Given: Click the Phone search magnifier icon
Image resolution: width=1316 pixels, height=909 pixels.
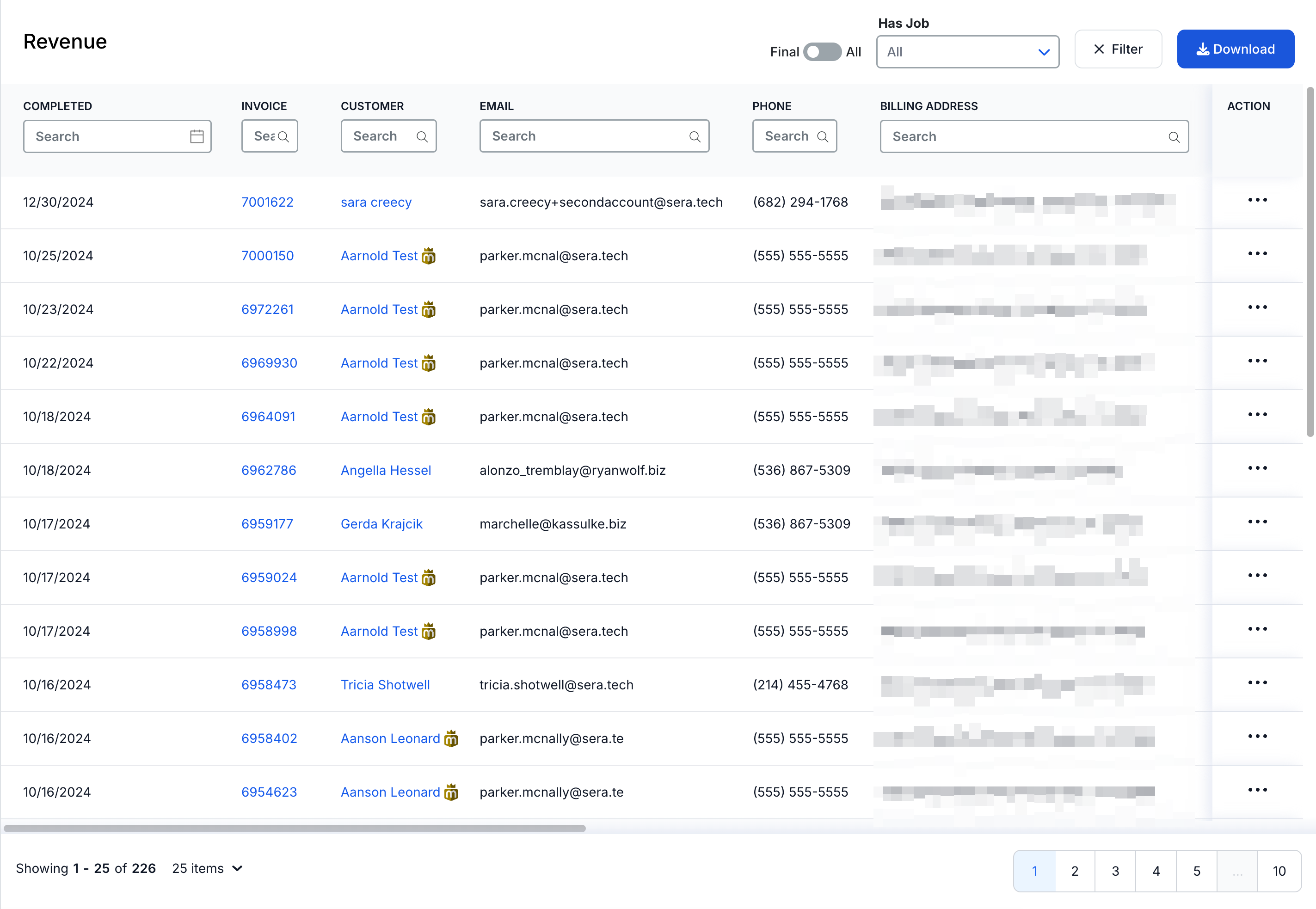Looking at the screenshot, I should coord(822,137).
